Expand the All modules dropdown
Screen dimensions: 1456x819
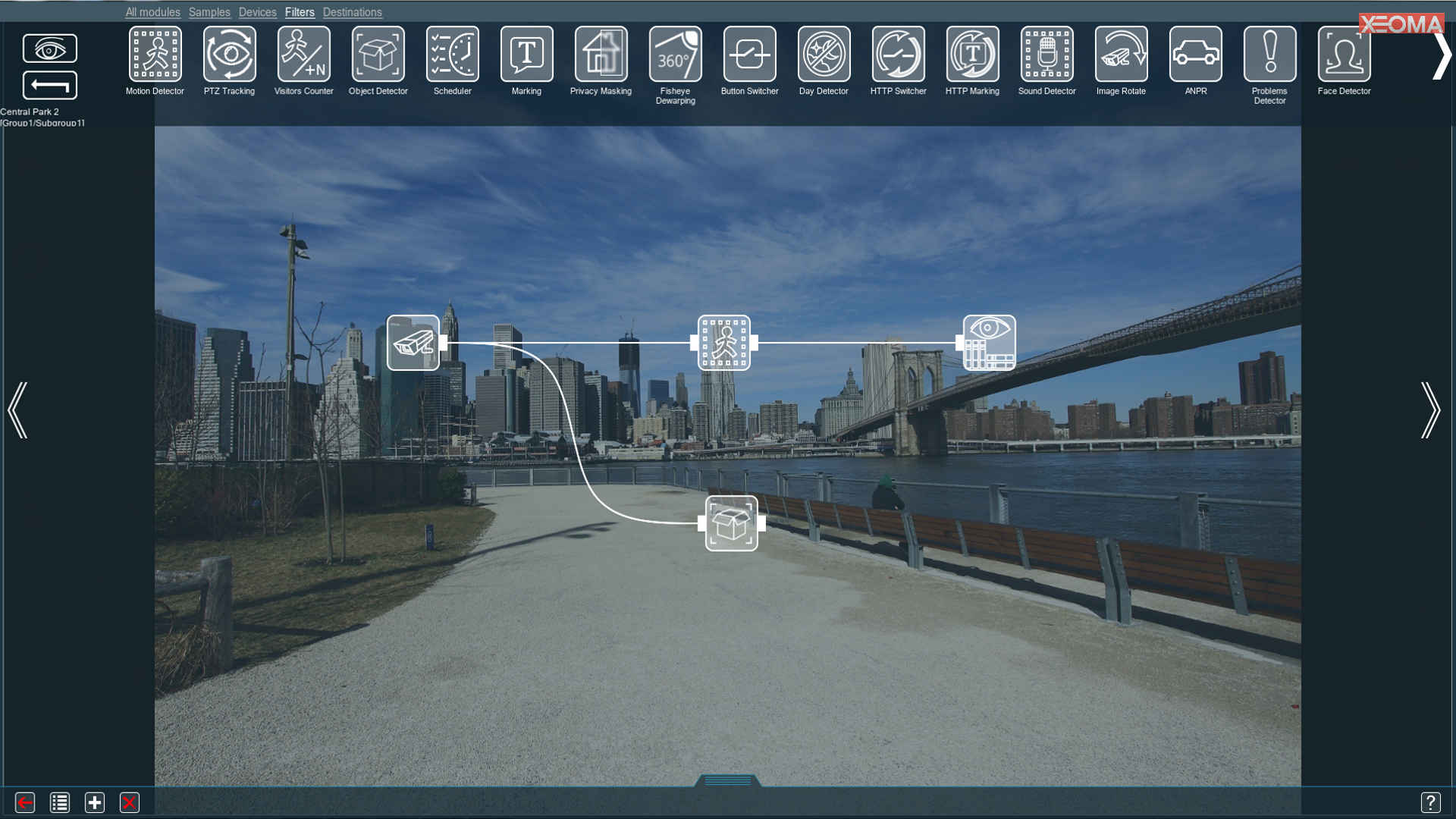click(152, 12)
